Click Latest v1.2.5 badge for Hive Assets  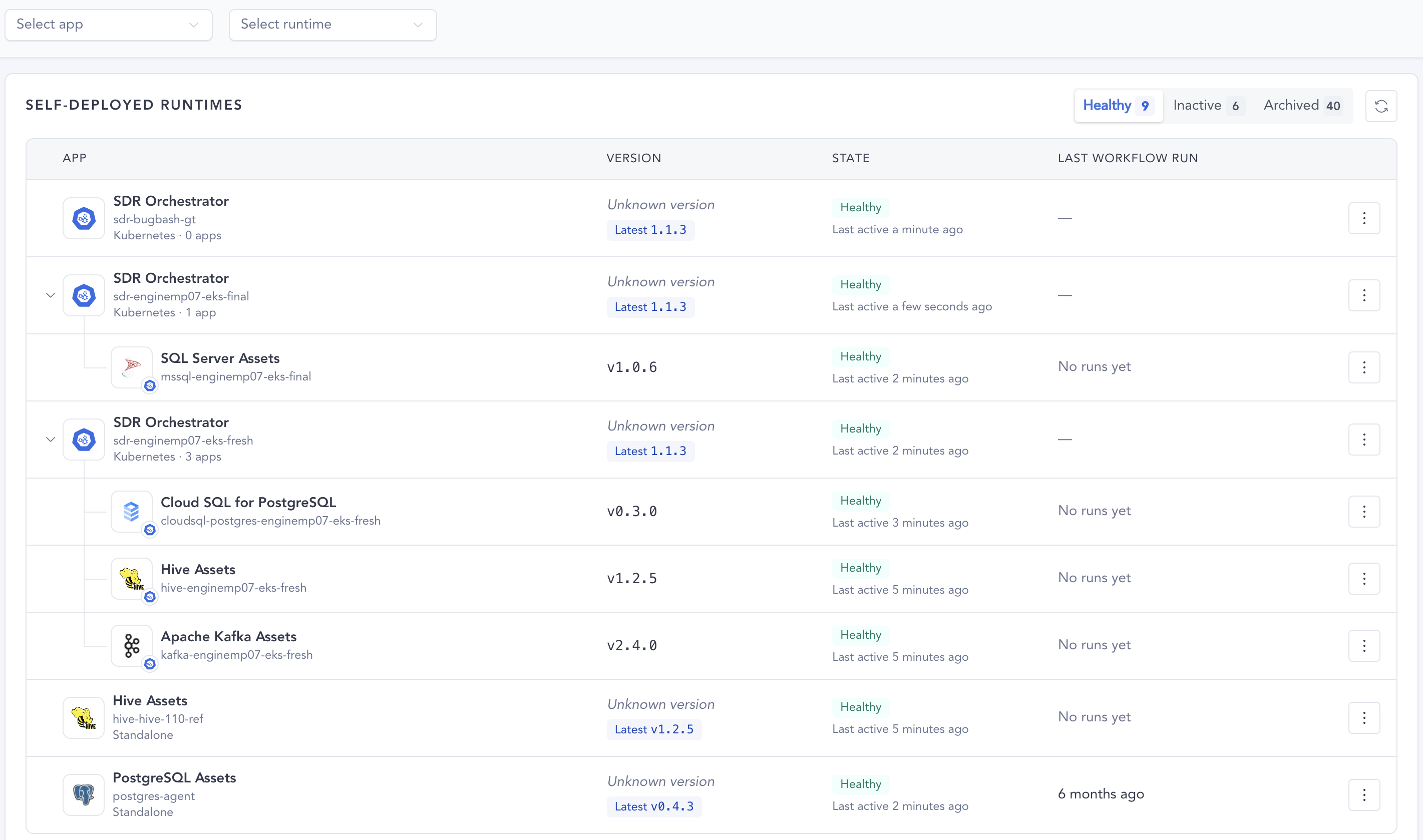click(654, 729)
